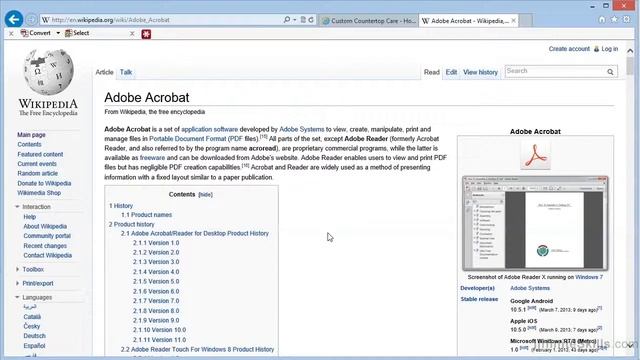This screenshot has width=640, height=360.
Task: Click the Wikipedia search magnifier button
Action: (610, 72)
